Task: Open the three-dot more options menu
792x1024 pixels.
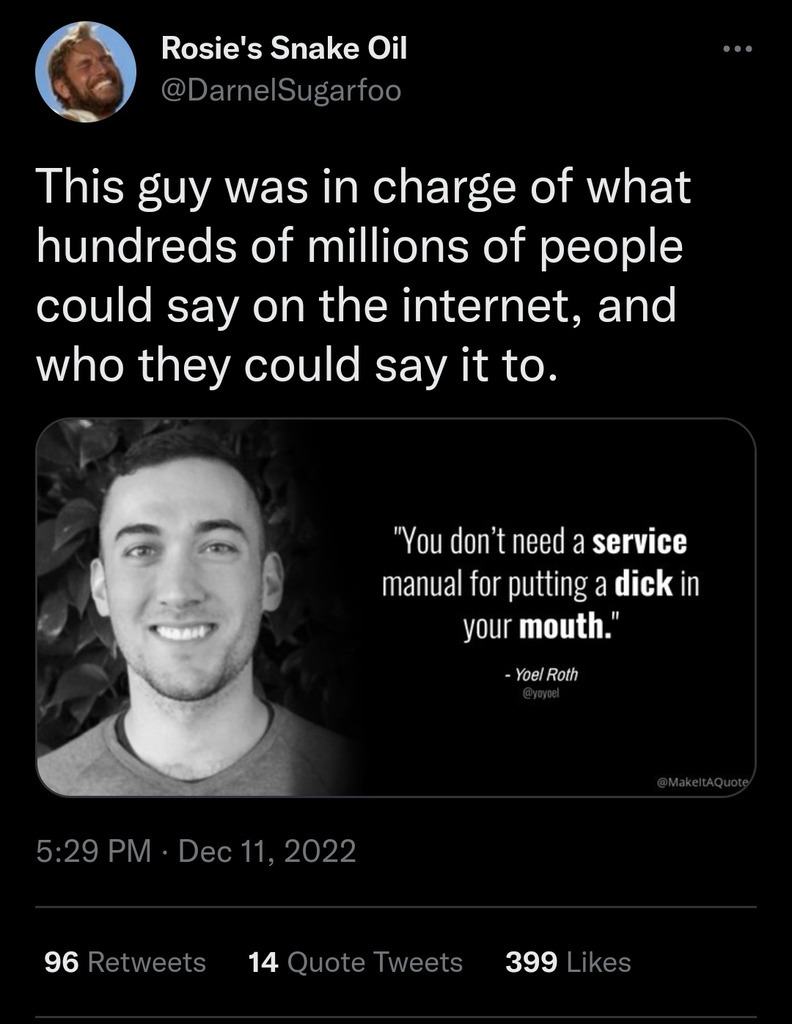Action: pyautogui.click(x=738, y=49)
